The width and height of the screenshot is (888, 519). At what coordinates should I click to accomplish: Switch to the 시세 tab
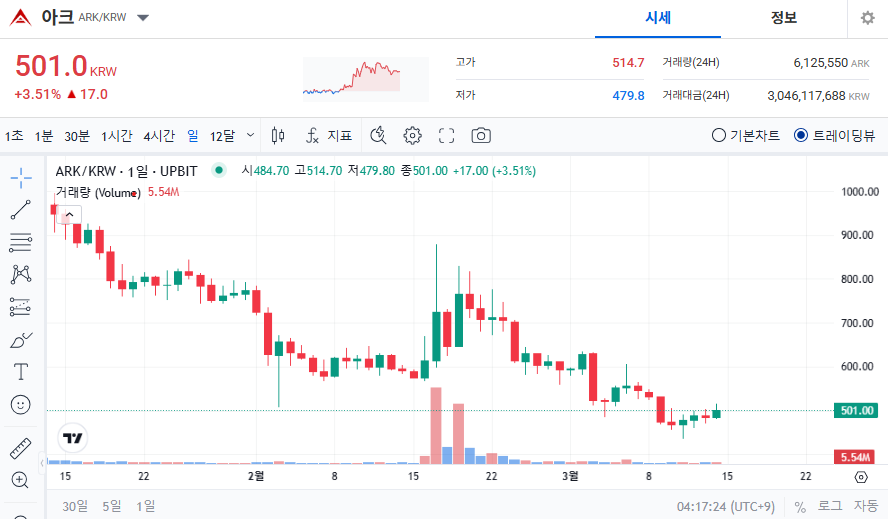click(x=658, y=18)
